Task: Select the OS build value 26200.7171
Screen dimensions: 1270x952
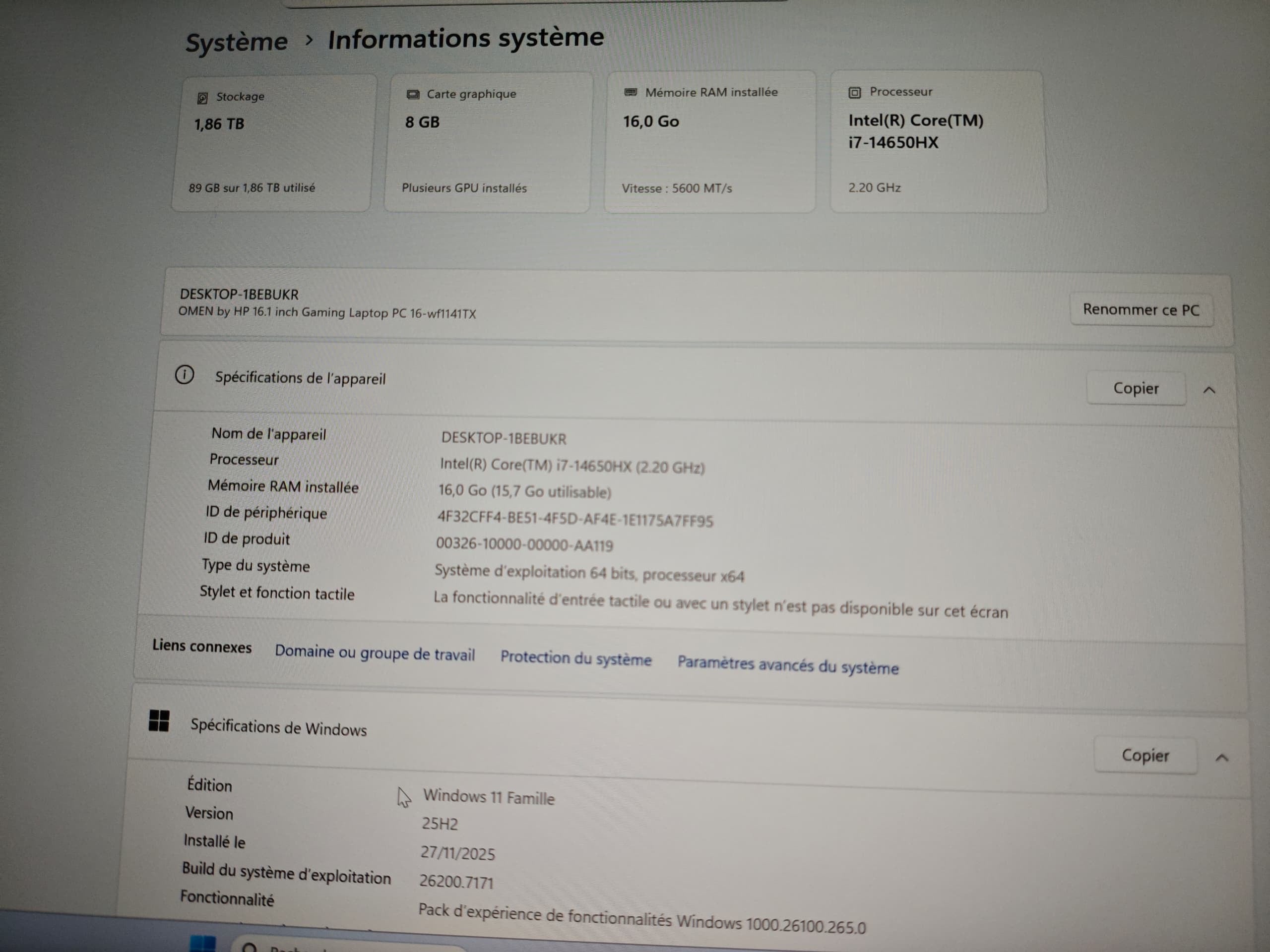Action: pyautogui.click(x=456, y=882)
